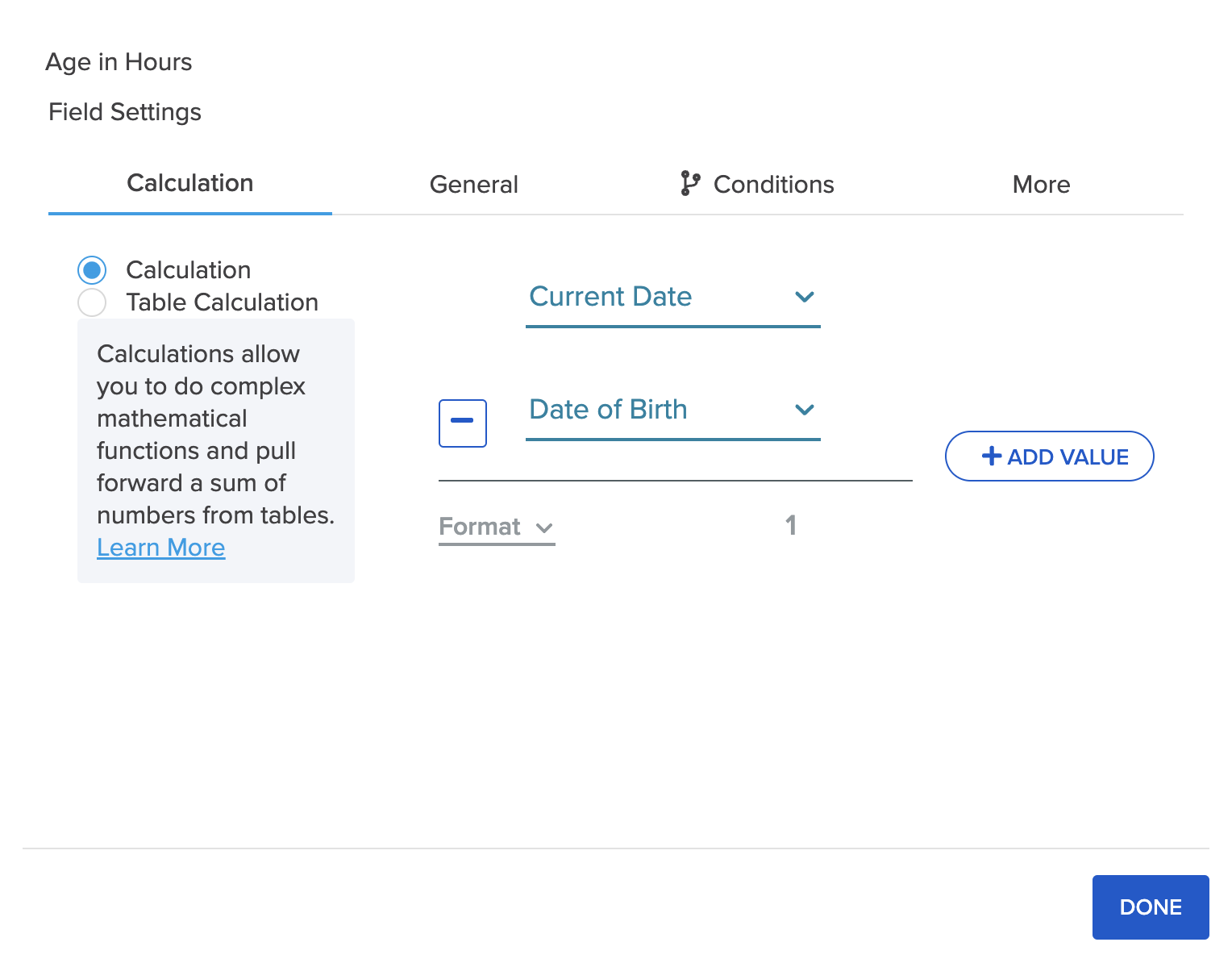This screenshot has width=1232, height=963.
Task: Click the chevron arrow next to Current Date
Action: [804, 297]
